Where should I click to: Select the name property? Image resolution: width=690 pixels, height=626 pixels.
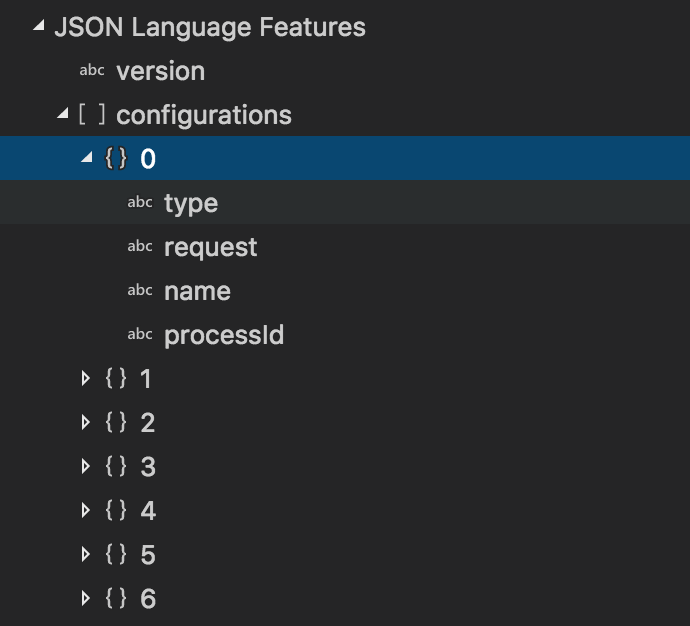click(197, 292)
